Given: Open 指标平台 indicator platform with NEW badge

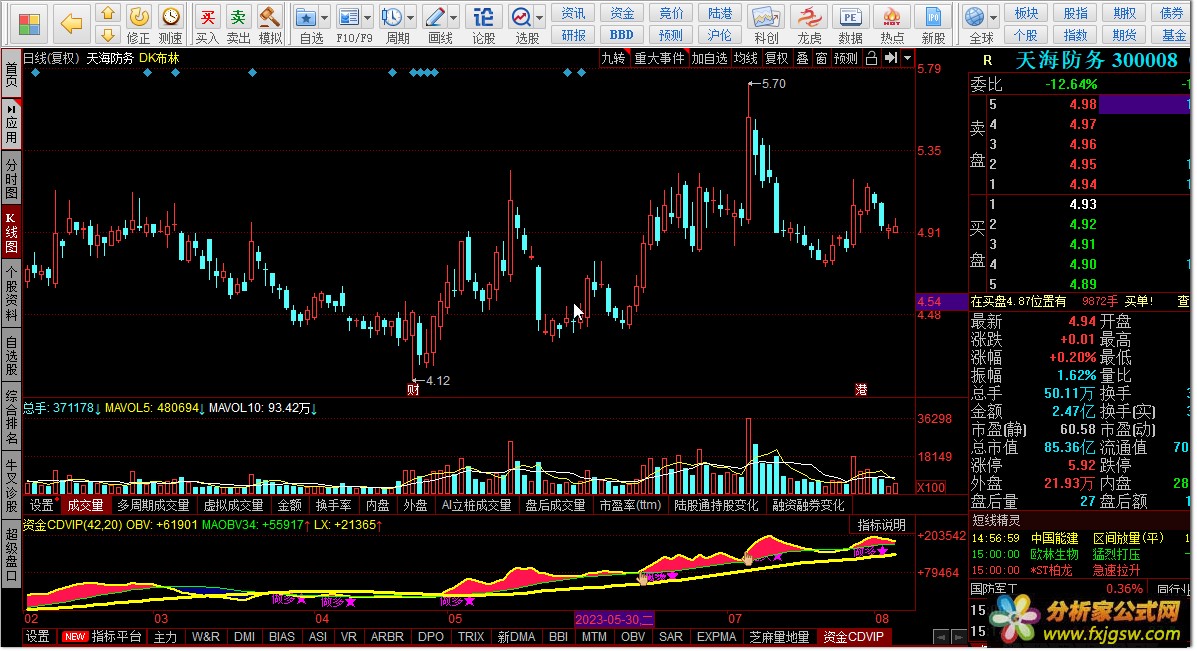Looking at the screenshot, I should (x=102, y=636).
